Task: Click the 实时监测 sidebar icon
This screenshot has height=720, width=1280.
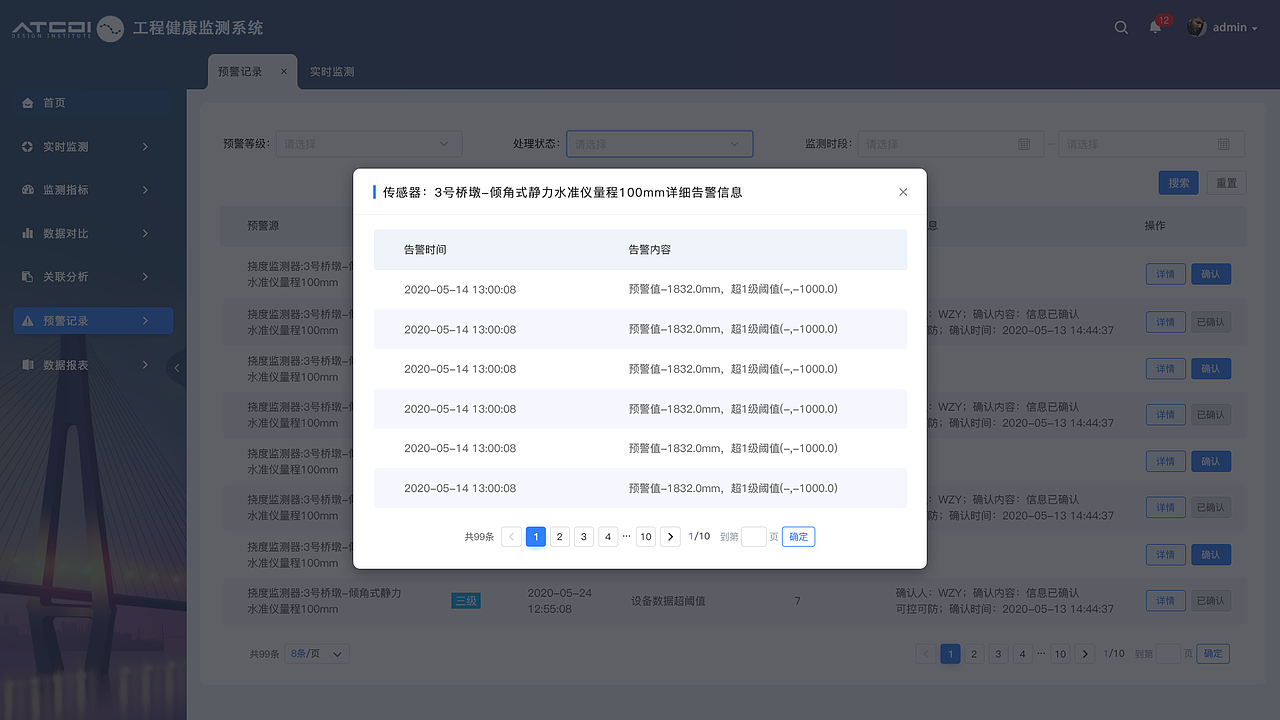Action: pyautogui.click(x=27, y=147)
